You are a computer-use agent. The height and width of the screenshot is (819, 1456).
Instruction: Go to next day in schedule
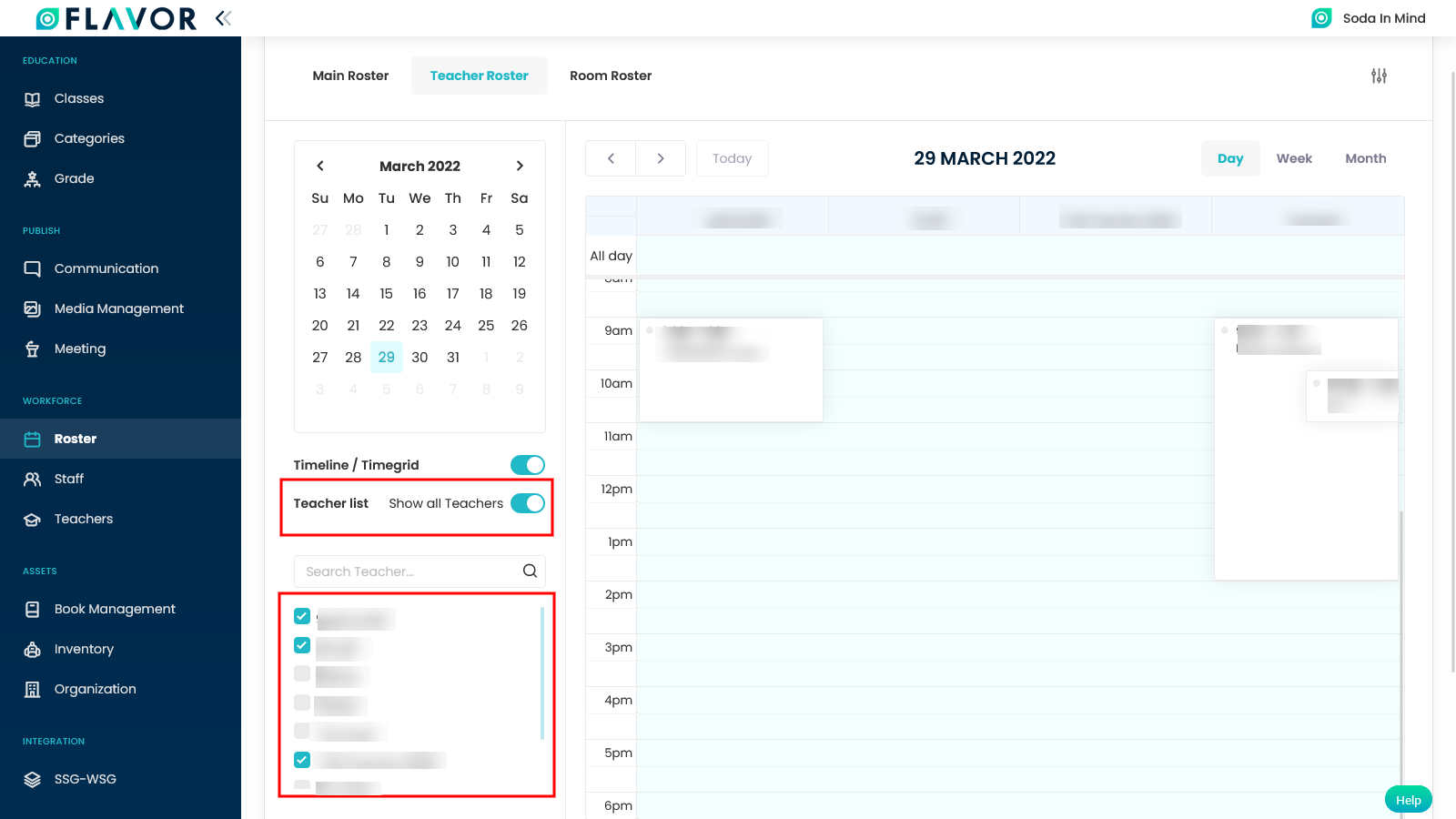pos(661,158)
